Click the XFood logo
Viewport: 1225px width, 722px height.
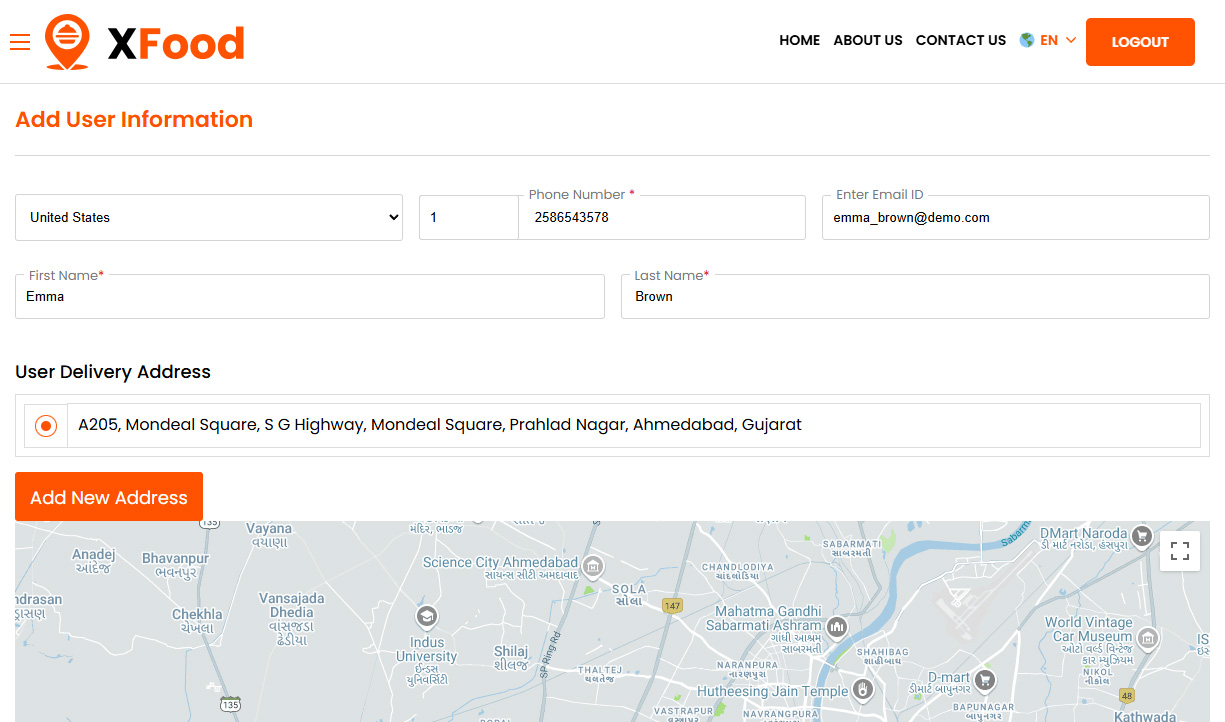(145, 42)
